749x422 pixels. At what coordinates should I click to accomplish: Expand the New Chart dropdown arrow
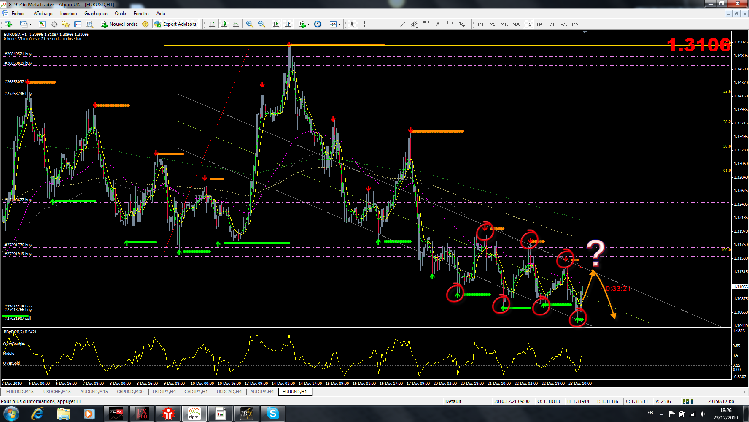[x=16, y=23]
